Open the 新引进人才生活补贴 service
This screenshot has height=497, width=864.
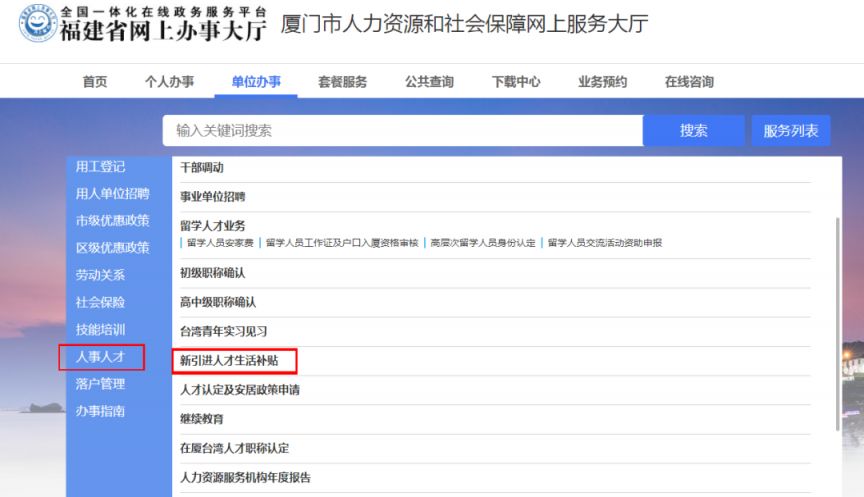[229, 361]
